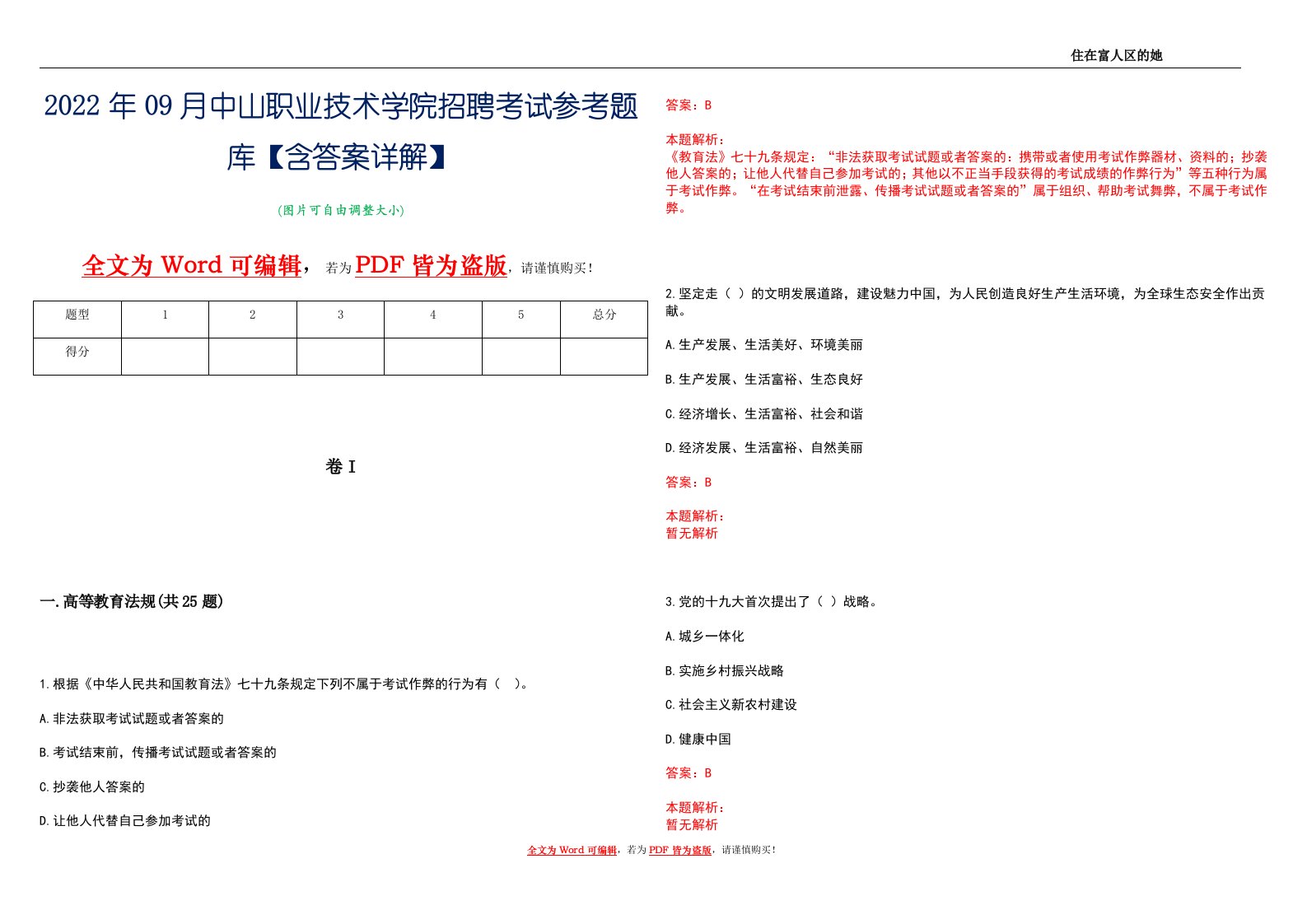Click 暂无解析 under question 3
Screen dimensions: 1307x924
click(692, 825)
